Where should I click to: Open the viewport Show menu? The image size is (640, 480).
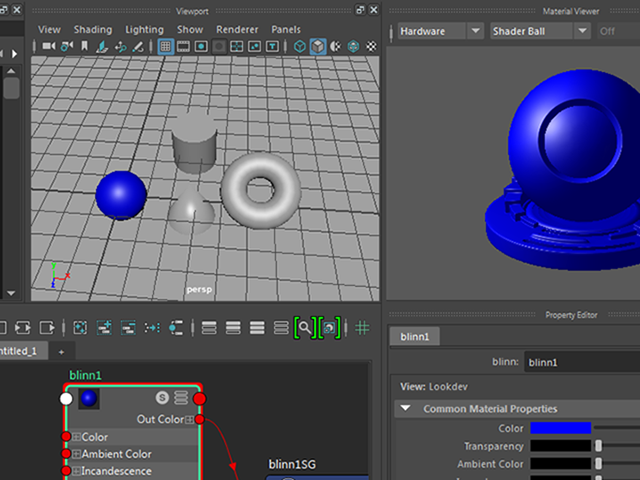[x=190, y=30]
